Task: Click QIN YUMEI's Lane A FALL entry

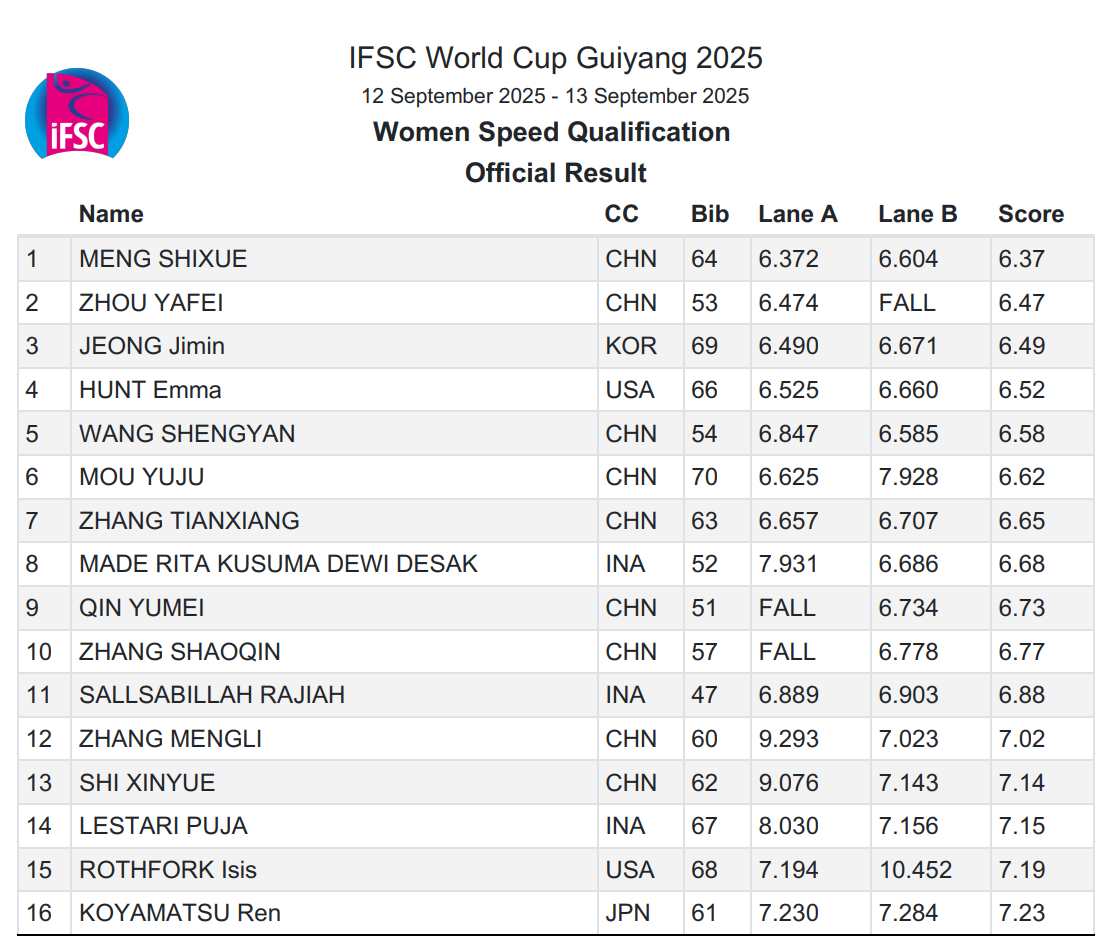Action: [x=786, y=608]
